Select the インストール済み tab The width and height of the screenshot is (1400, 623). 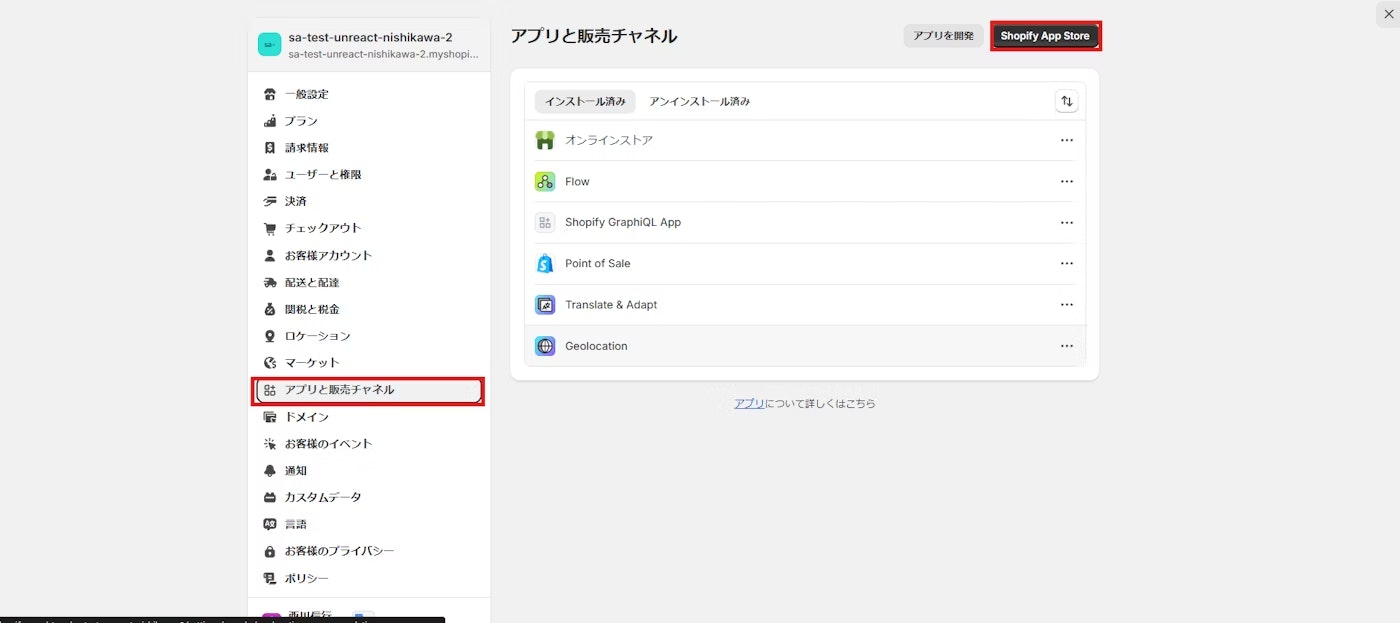(x=584, y=100)
